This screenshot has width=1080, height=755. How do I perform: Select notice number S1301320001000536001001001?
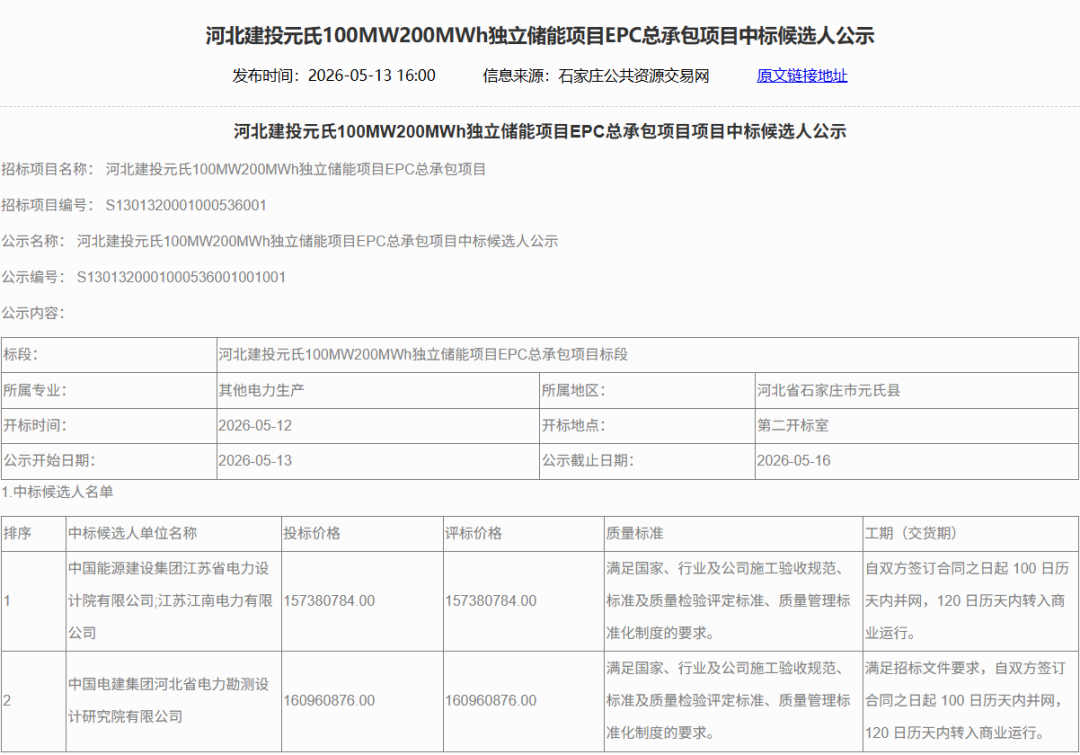coord(181,277)
